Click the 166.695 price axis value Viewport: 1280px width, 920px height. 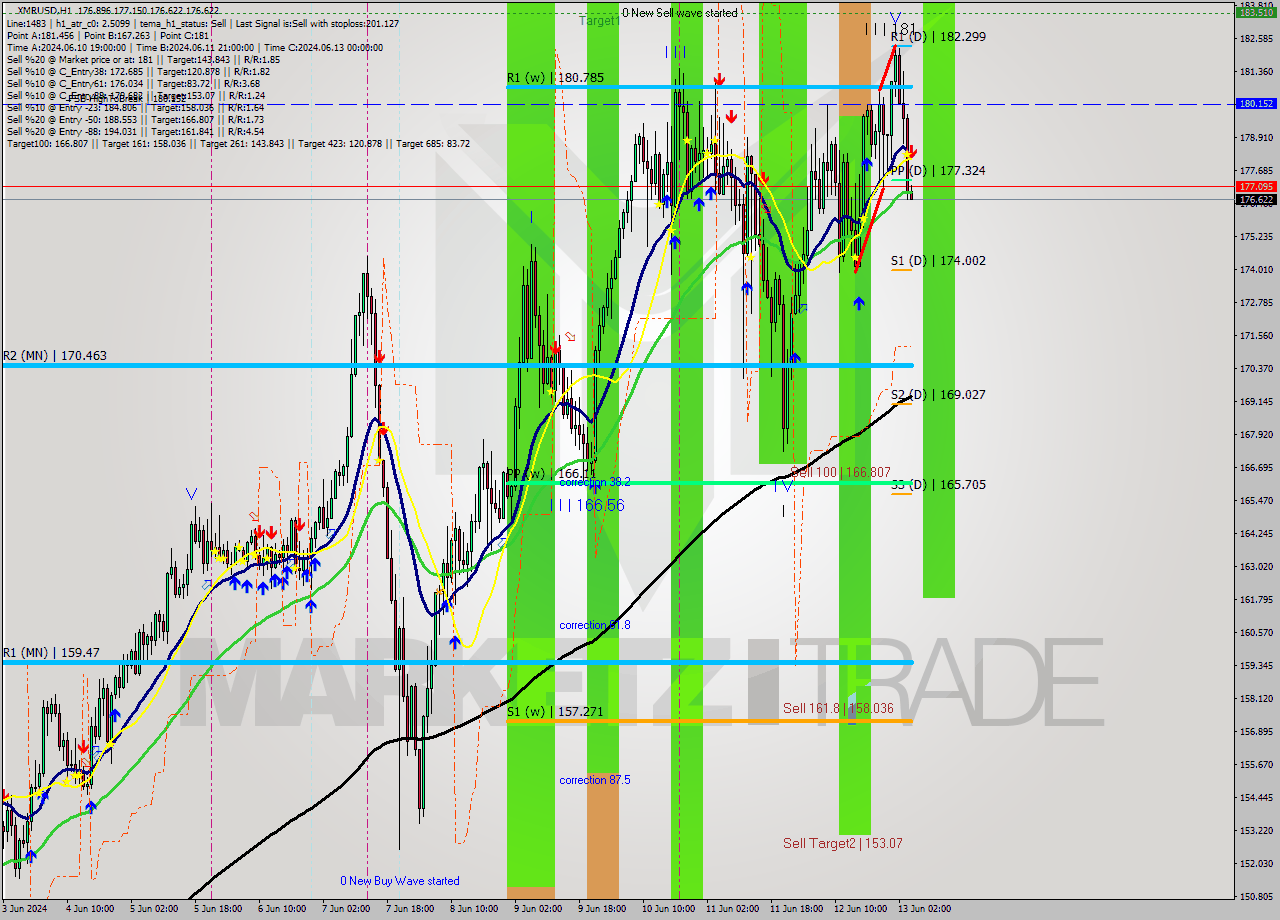pyautogui.click(x=1256, y=467)
